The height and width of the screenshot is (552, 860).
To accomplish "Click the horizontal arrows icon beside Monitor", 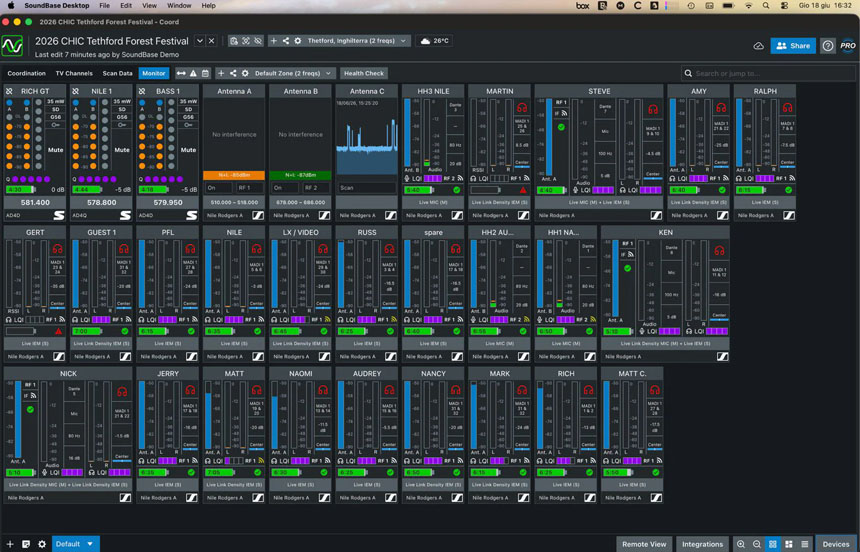I will pos(181,74).
